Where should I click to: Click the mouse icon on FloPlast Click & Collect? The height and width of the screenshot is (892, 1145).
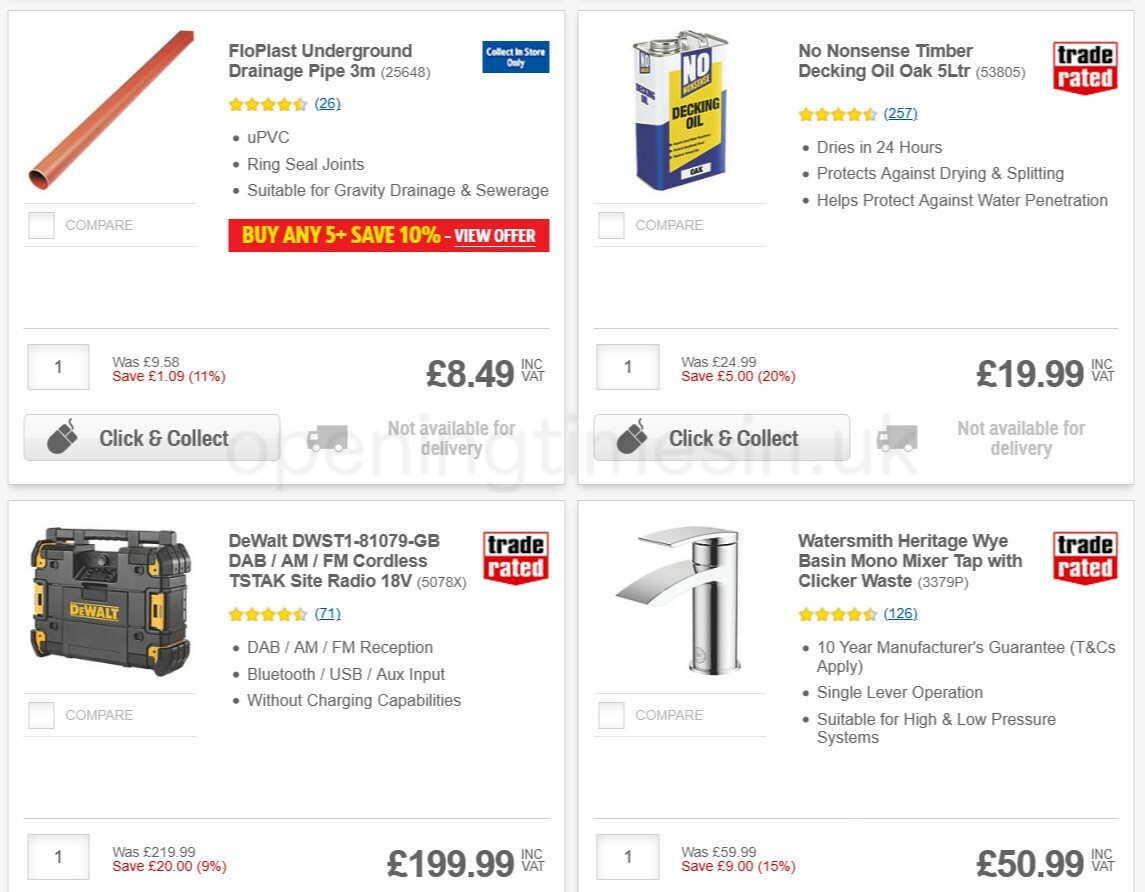click(62, 436)
